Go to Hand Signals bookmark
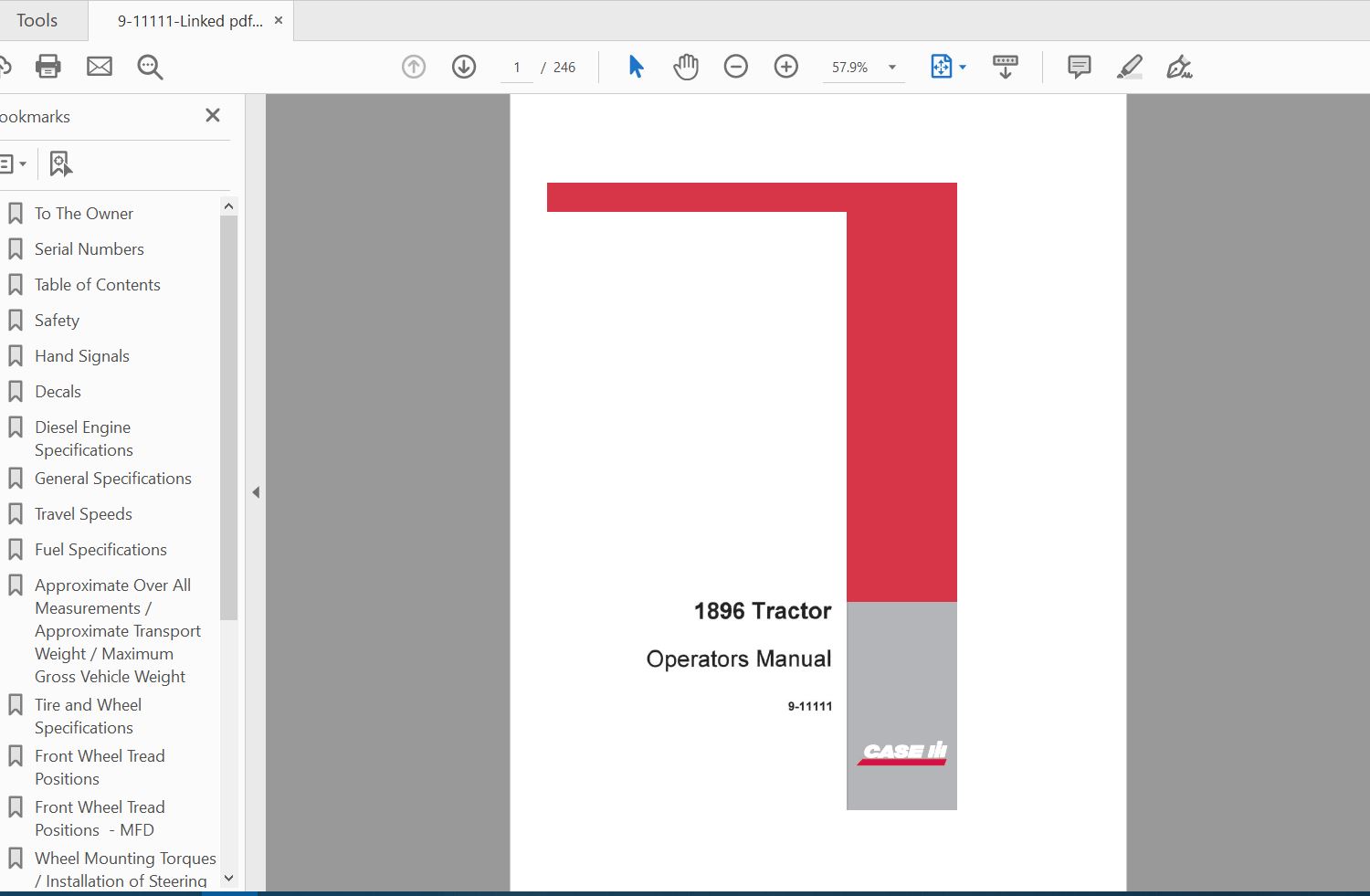 [82, 356]
